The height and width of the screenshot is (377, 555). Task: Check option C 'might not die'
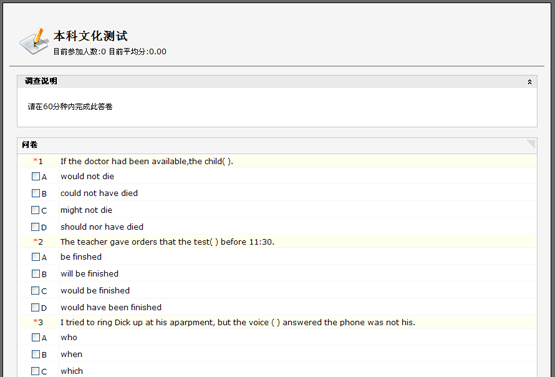tap(35, 210)
